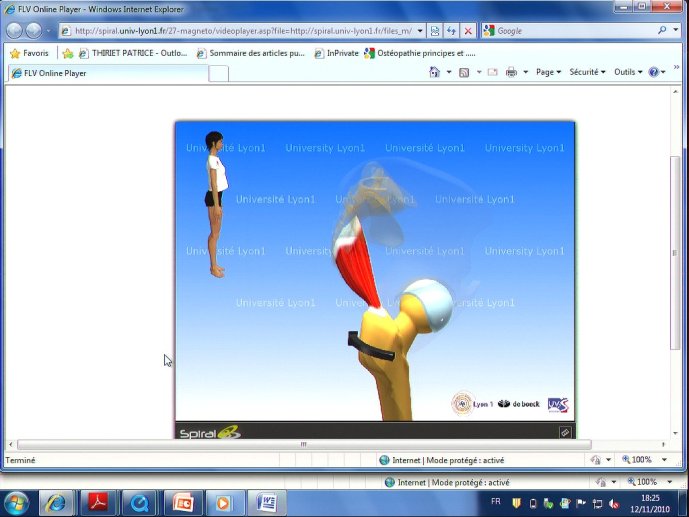Open THIRIET PATRICE - Outlo... favorite link
This screenshot has height=517, width=689.
(133, 53)
